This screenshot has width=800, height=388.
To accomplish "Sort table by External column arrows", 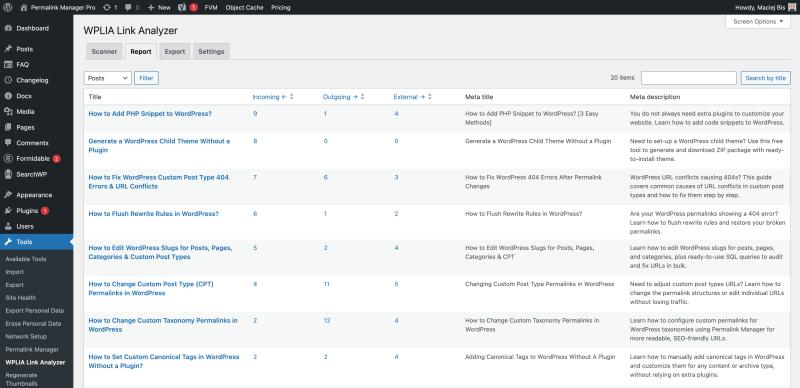I will click(x=430, y=97).
